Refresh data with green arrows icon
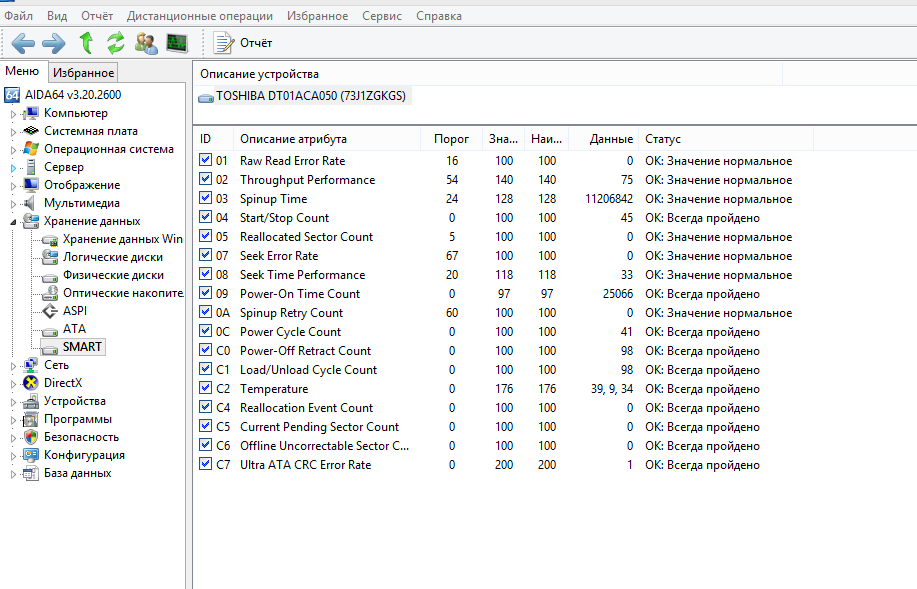The height and width of the screenshot is (589, 917). (x=116, y=43)
